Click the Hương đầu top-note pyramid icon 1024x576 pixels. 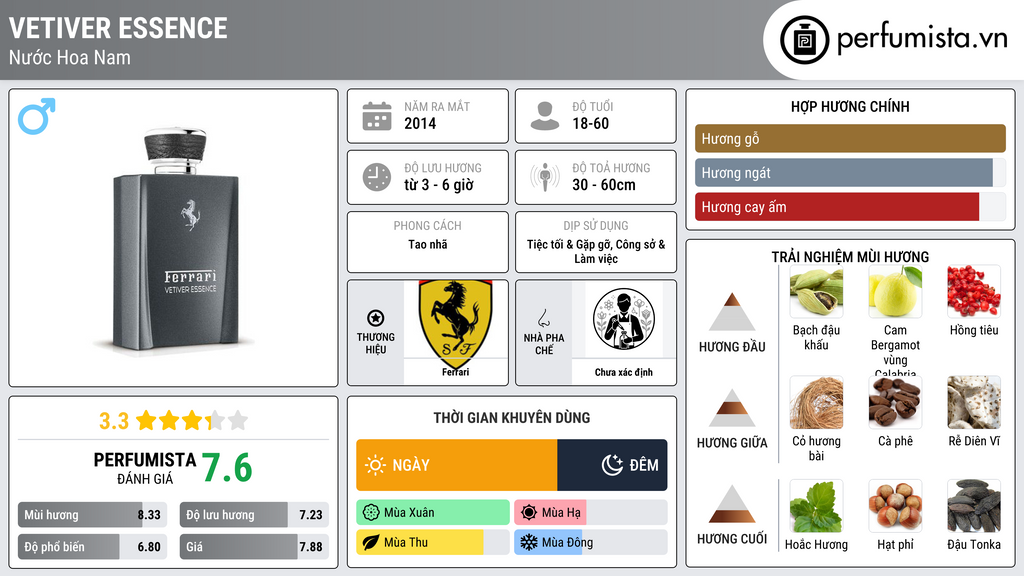pos(732,312)
